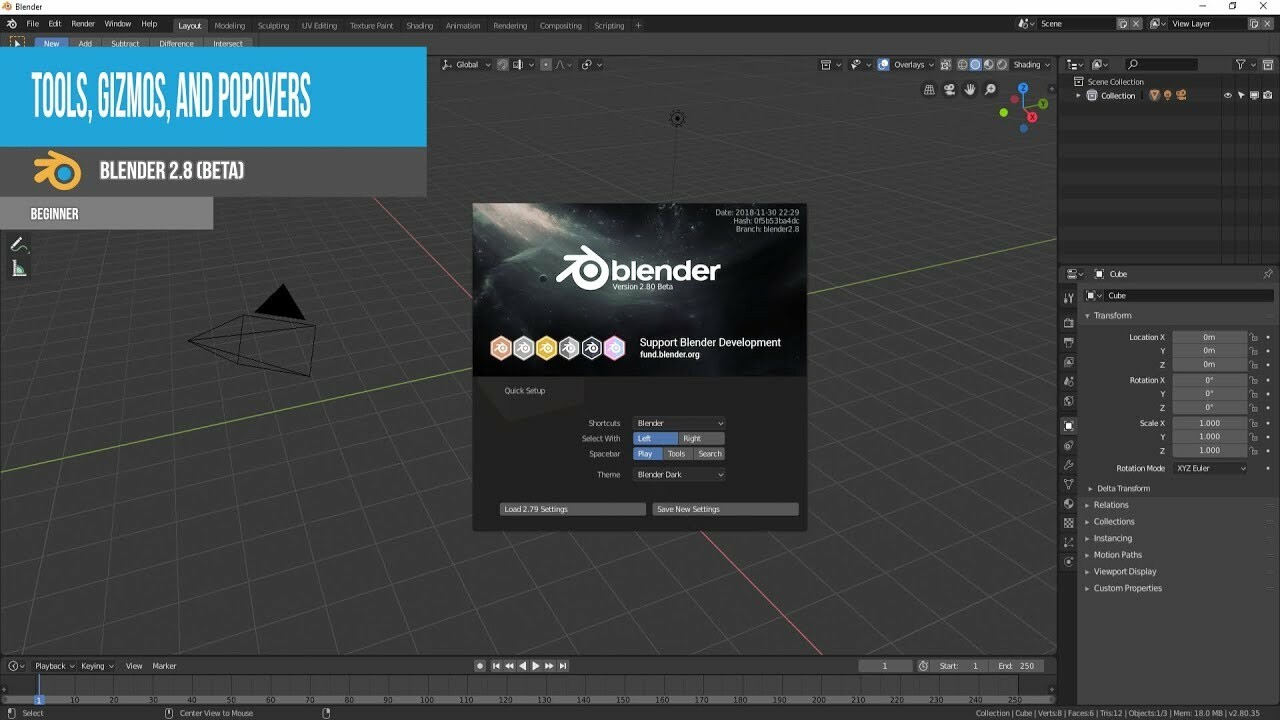Screen dimensions: 1280x720
Task: Click the Load 2.79 Settings button
Action: [571, 509]
